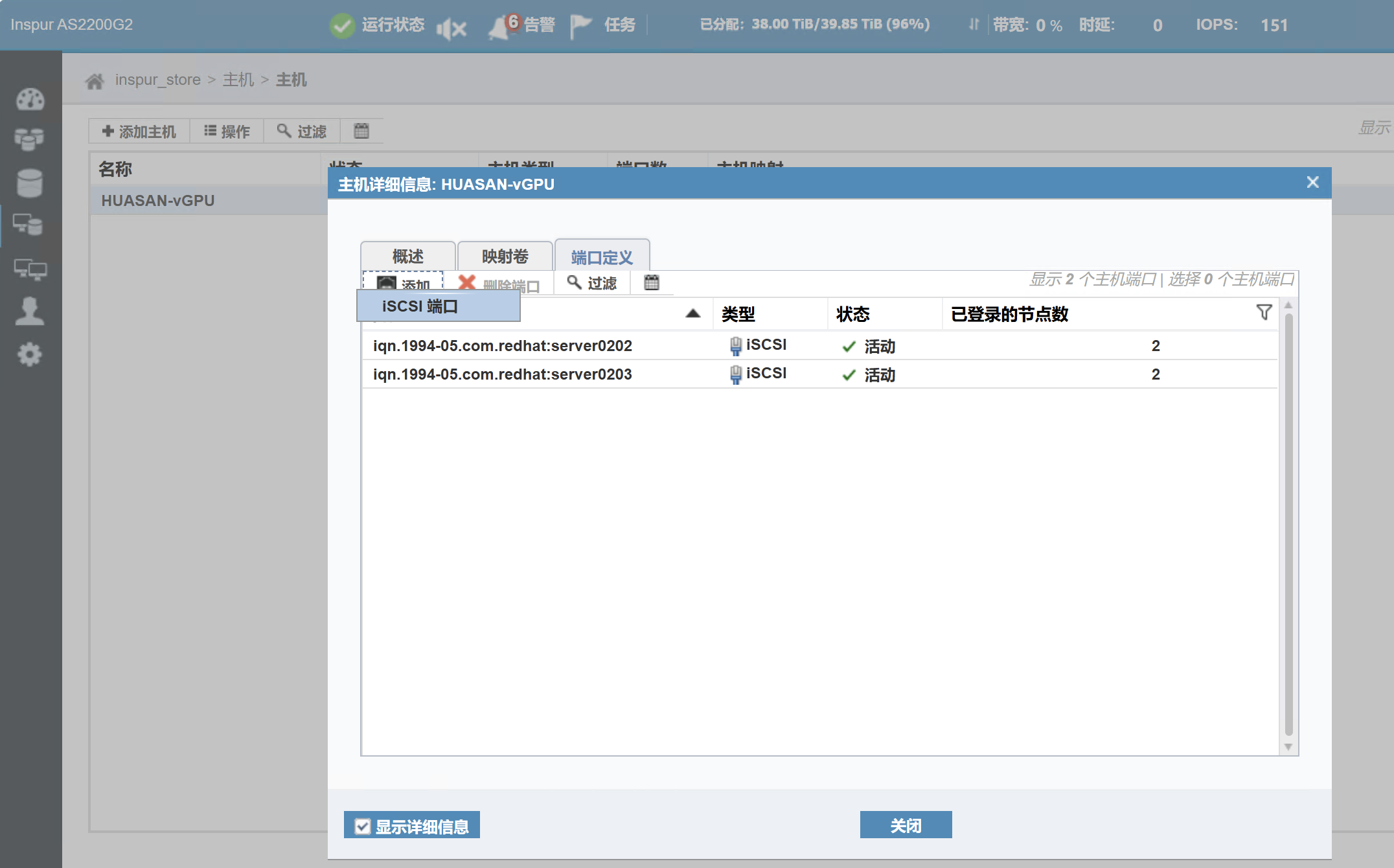Select the iSCSI 端口 menu entry

[x=438, y=306]
